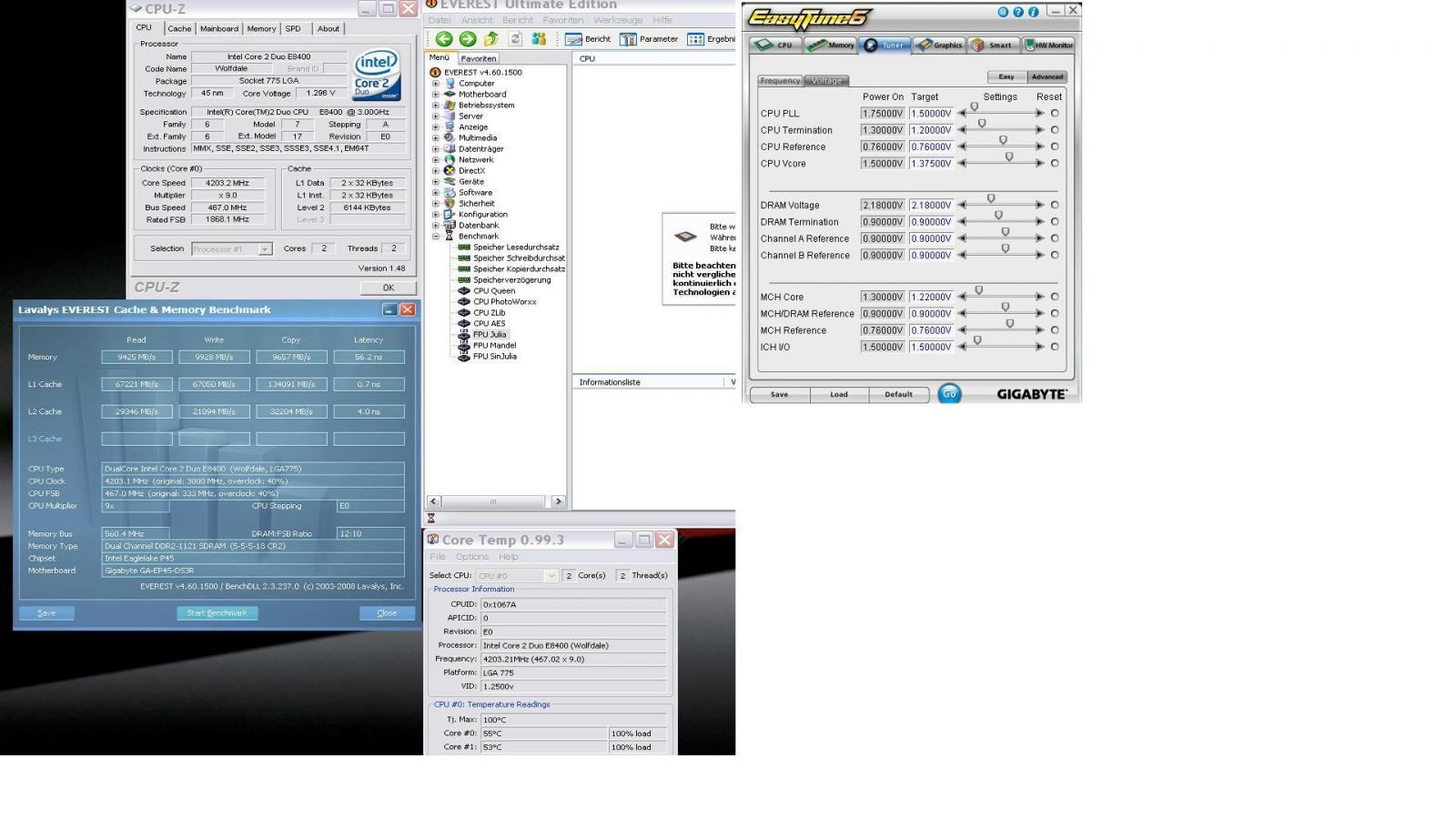Click the Speicher Lesedurchsatz memory icon
The width and height of the screenshot is (1456, 819).
pyautogui.click(x=464, y=247)
